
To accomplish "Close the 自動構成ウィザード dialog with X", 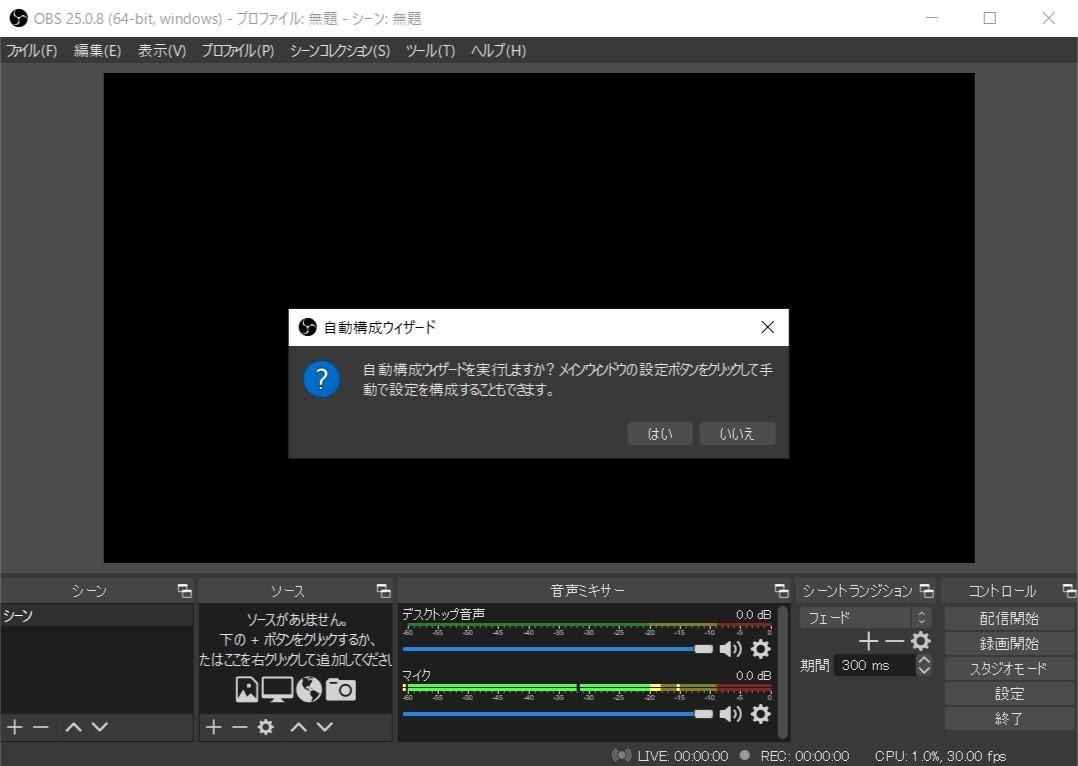I will coord(767,327).
